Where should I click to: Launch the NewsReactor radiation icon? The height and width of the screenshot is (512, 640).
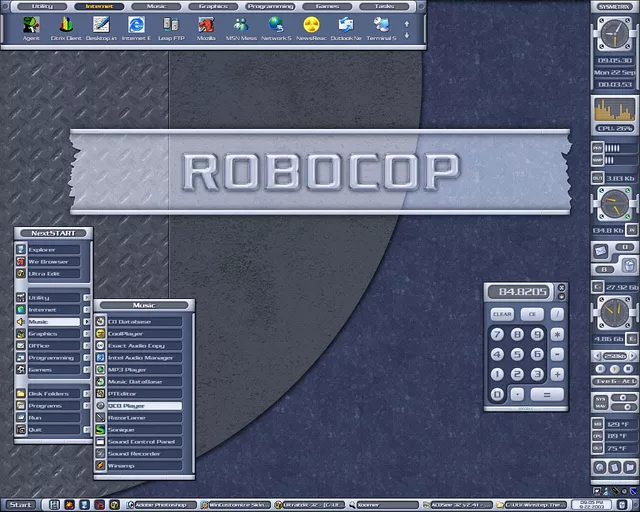tap(311, 25)
